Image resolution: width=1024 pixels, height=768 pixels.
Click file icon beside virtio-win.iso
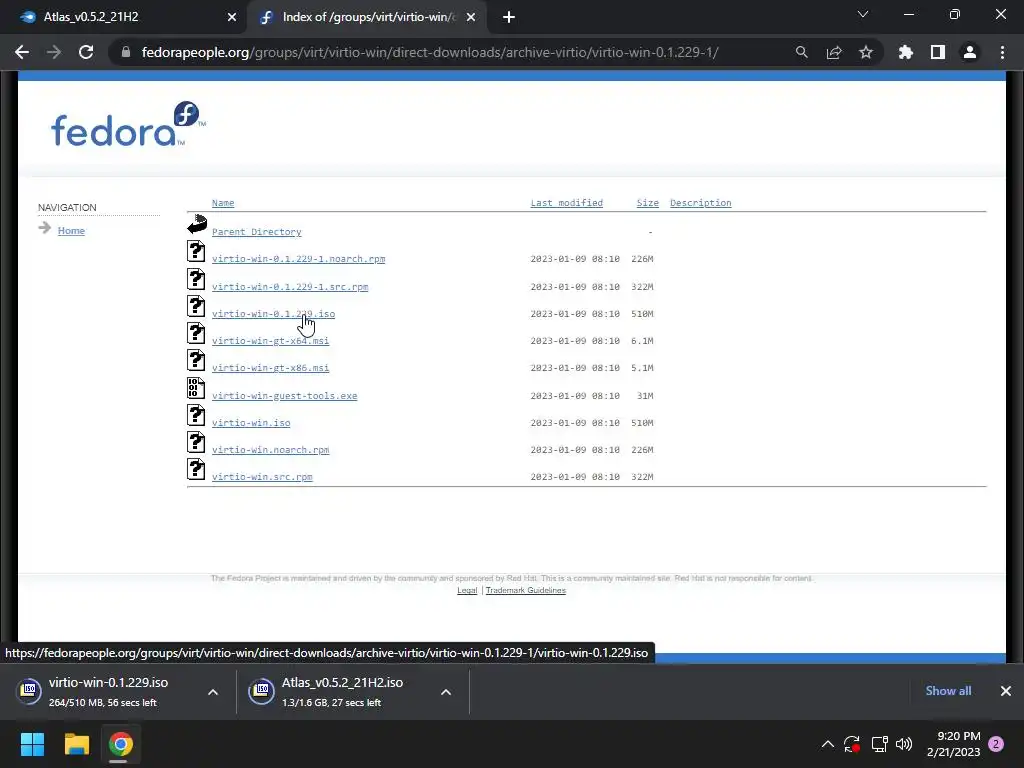click(196, 415)
